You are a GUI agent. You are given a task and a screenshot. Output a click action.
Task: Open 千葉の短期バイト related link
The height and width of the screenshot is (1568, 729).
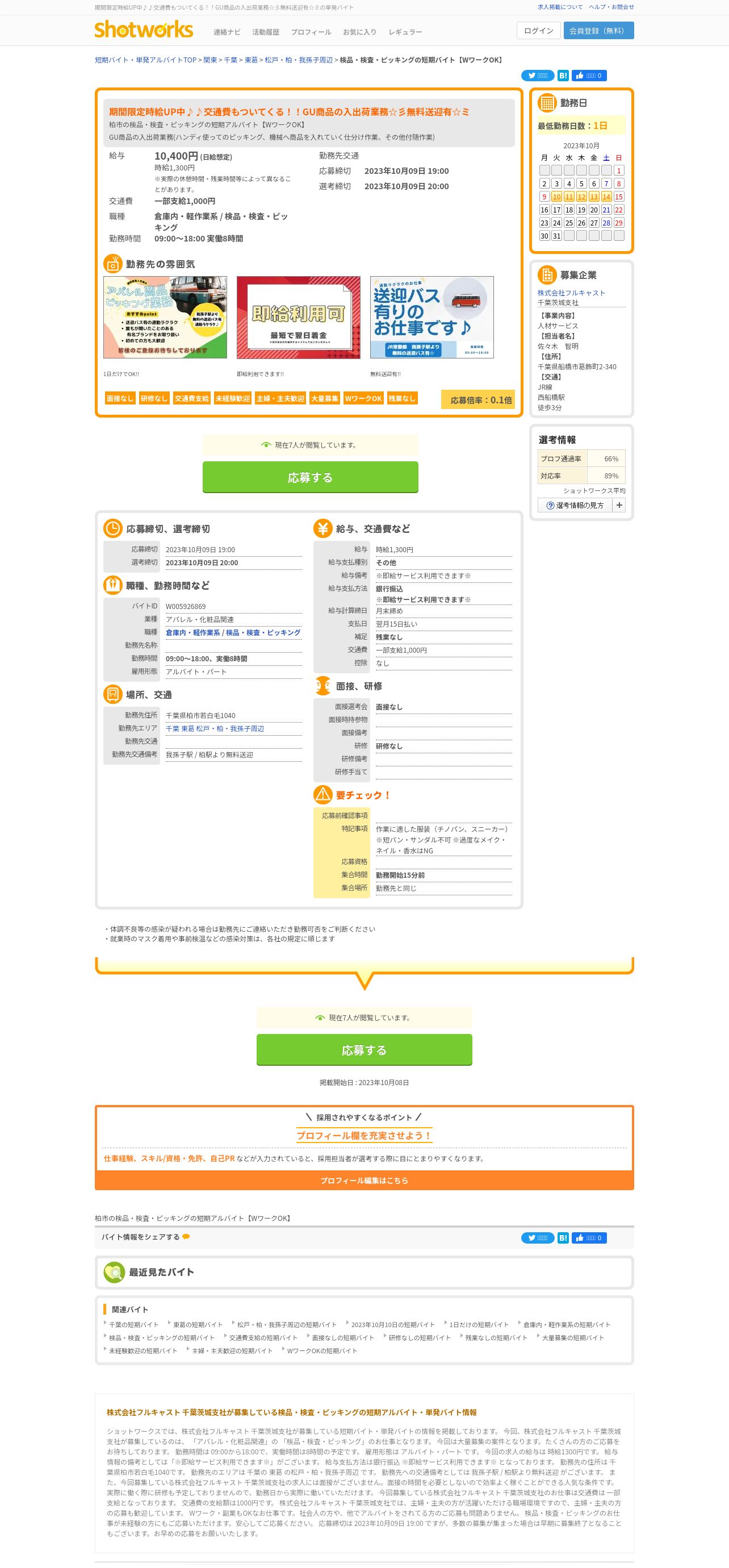[x=133, y=1324]
